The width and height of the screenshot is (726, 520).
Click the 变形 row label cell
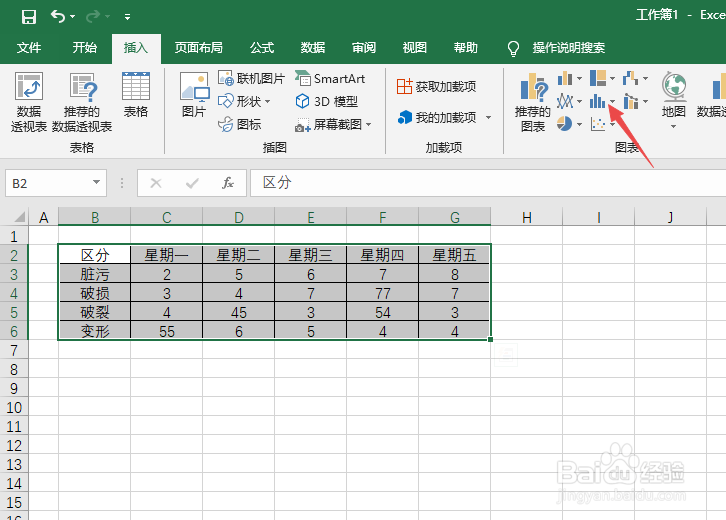tap(94, 331)
